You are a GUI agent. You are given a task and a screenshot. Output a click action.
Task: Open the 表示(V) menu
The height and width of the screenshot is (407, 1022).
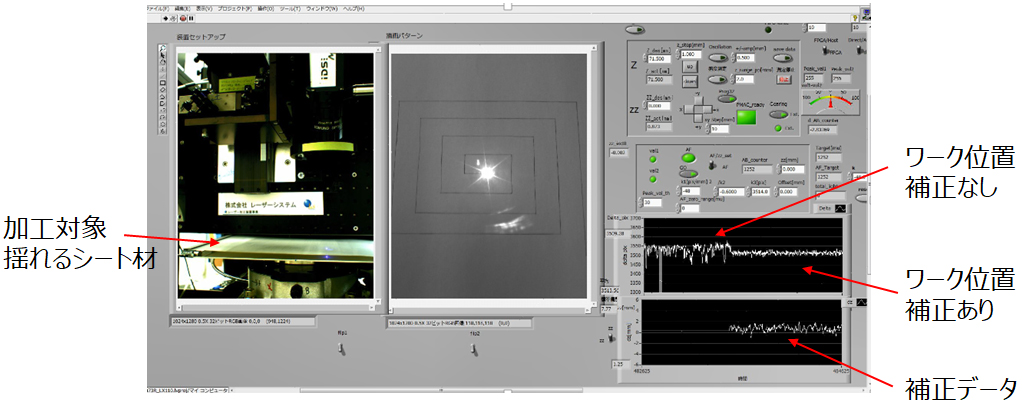click(205, 9)
